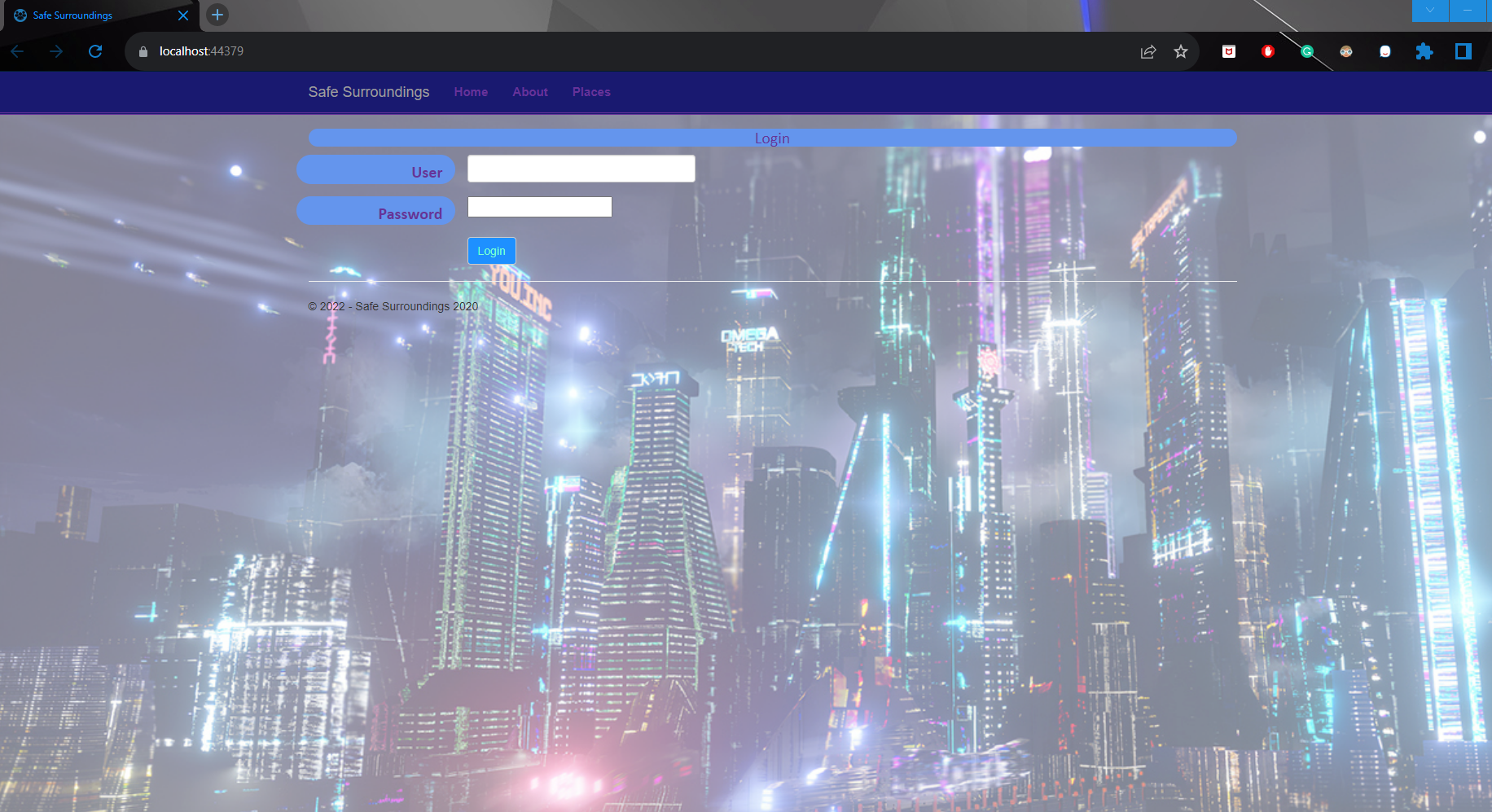This screenshot has height=812, width=1492.
Task: Click the Safe Surroundings brand link
Action: point(369,92)
